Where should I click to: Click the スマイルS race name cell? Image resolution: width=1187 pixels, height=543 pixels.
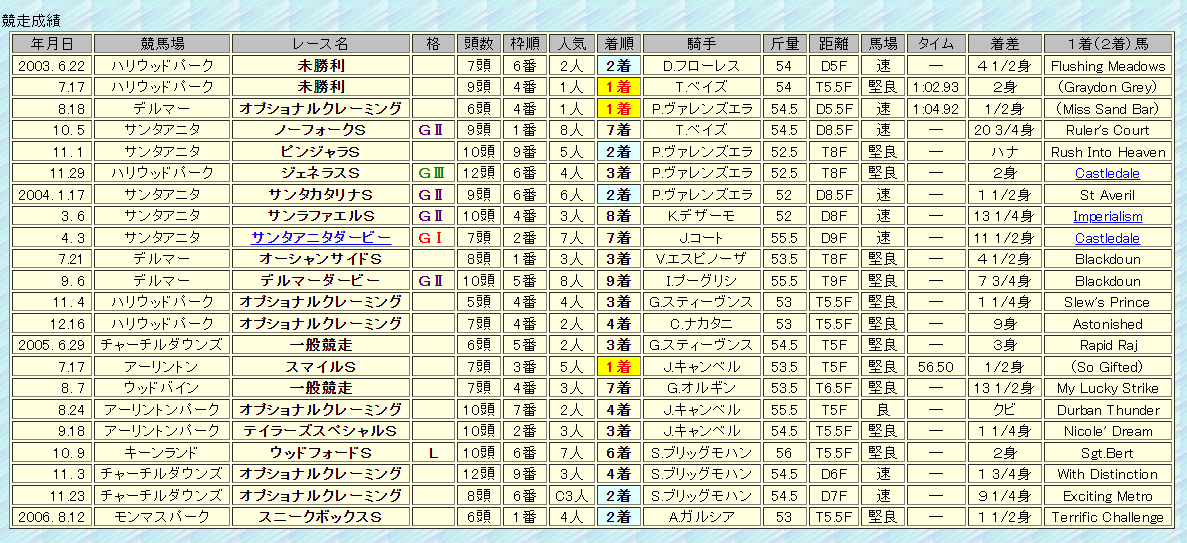[x=321, y=367]
